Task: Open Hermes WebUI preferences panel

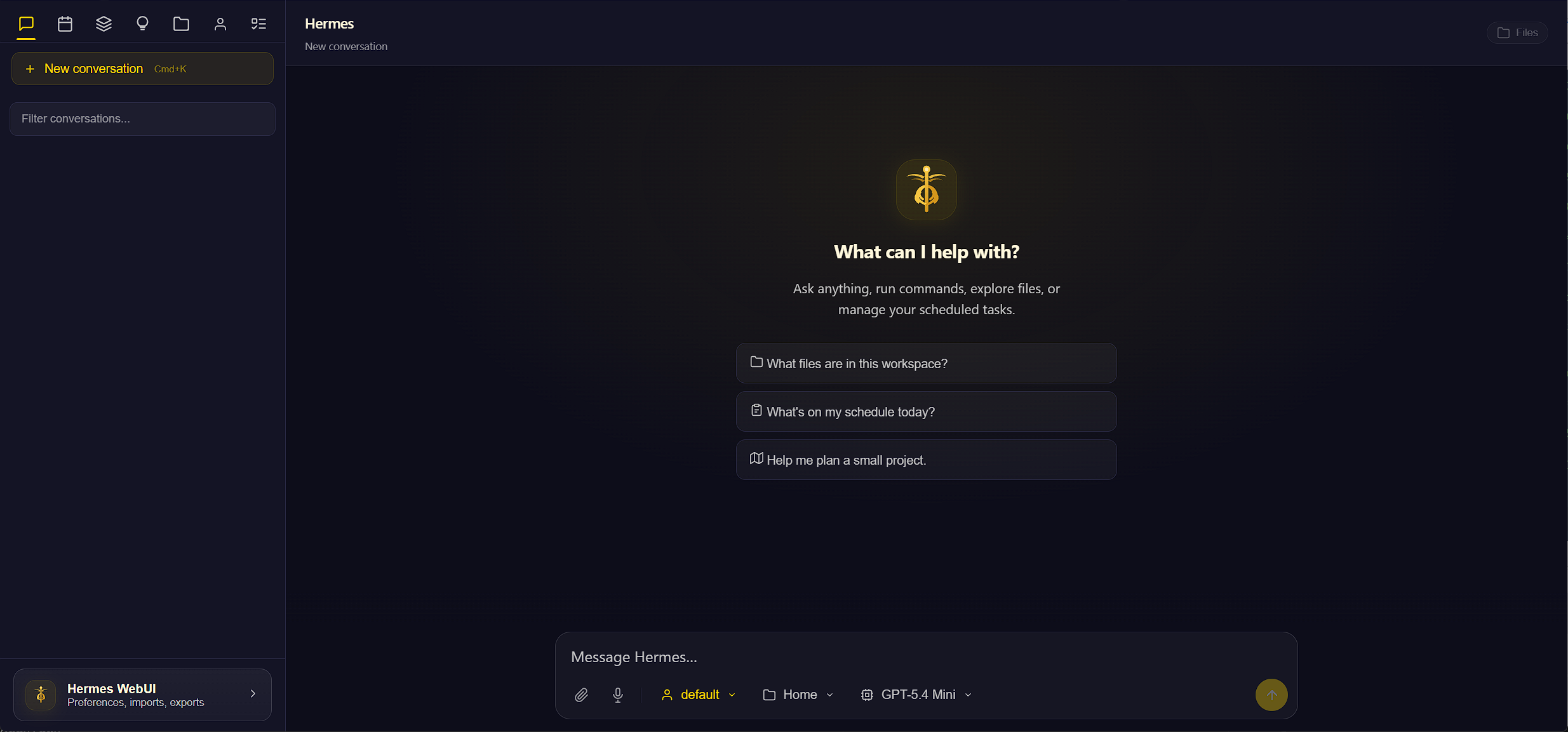Action: (x=142, y=695)
